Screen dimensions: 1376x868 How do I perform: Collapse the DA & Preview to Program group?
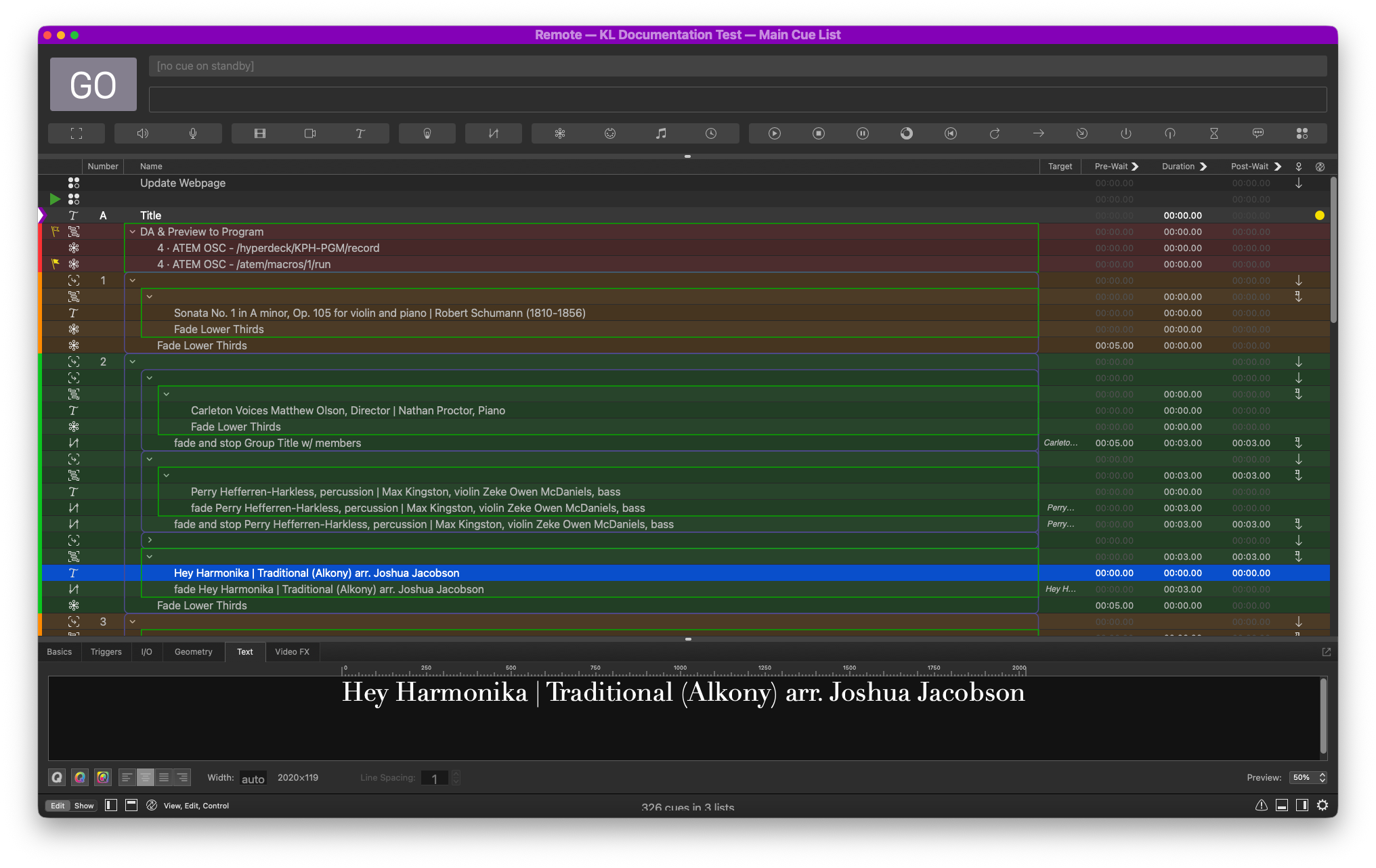133,232
